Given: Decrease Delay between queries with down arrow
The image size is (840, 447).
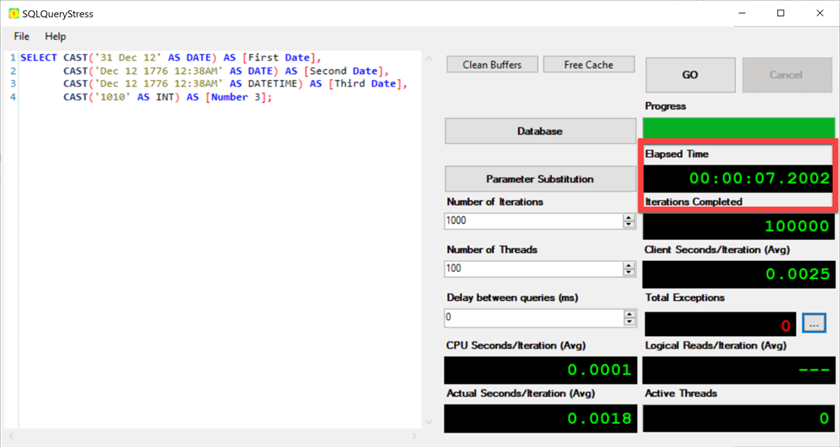Looking at the screenshot, I should 629,322.
